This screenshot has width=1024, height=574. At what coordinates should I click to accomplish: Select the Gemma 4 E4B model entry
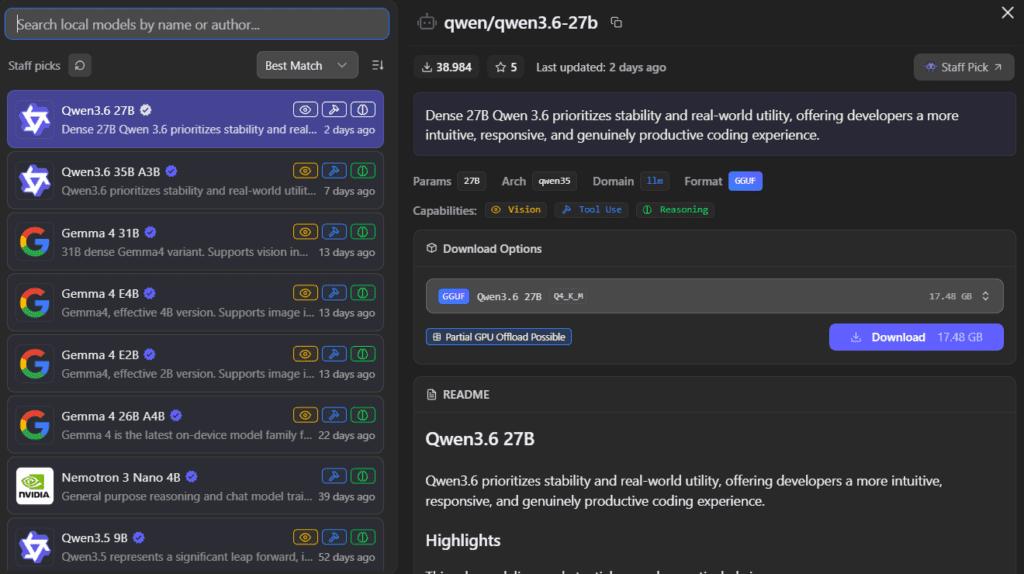pyautogui.click(x=195, y=303)
